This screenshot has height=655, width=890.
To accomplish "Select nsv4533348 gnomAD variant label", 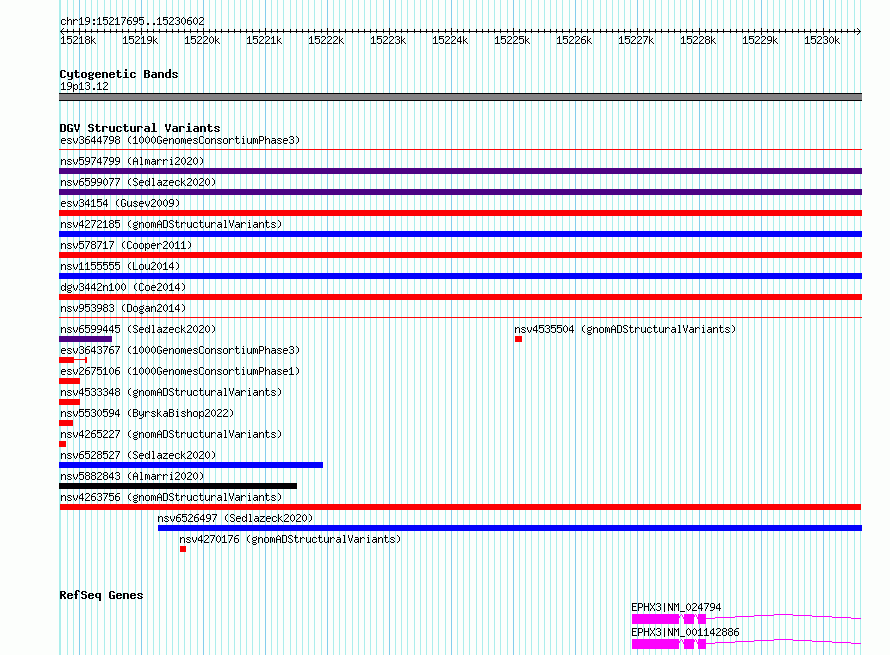I will tap(171, 392).
